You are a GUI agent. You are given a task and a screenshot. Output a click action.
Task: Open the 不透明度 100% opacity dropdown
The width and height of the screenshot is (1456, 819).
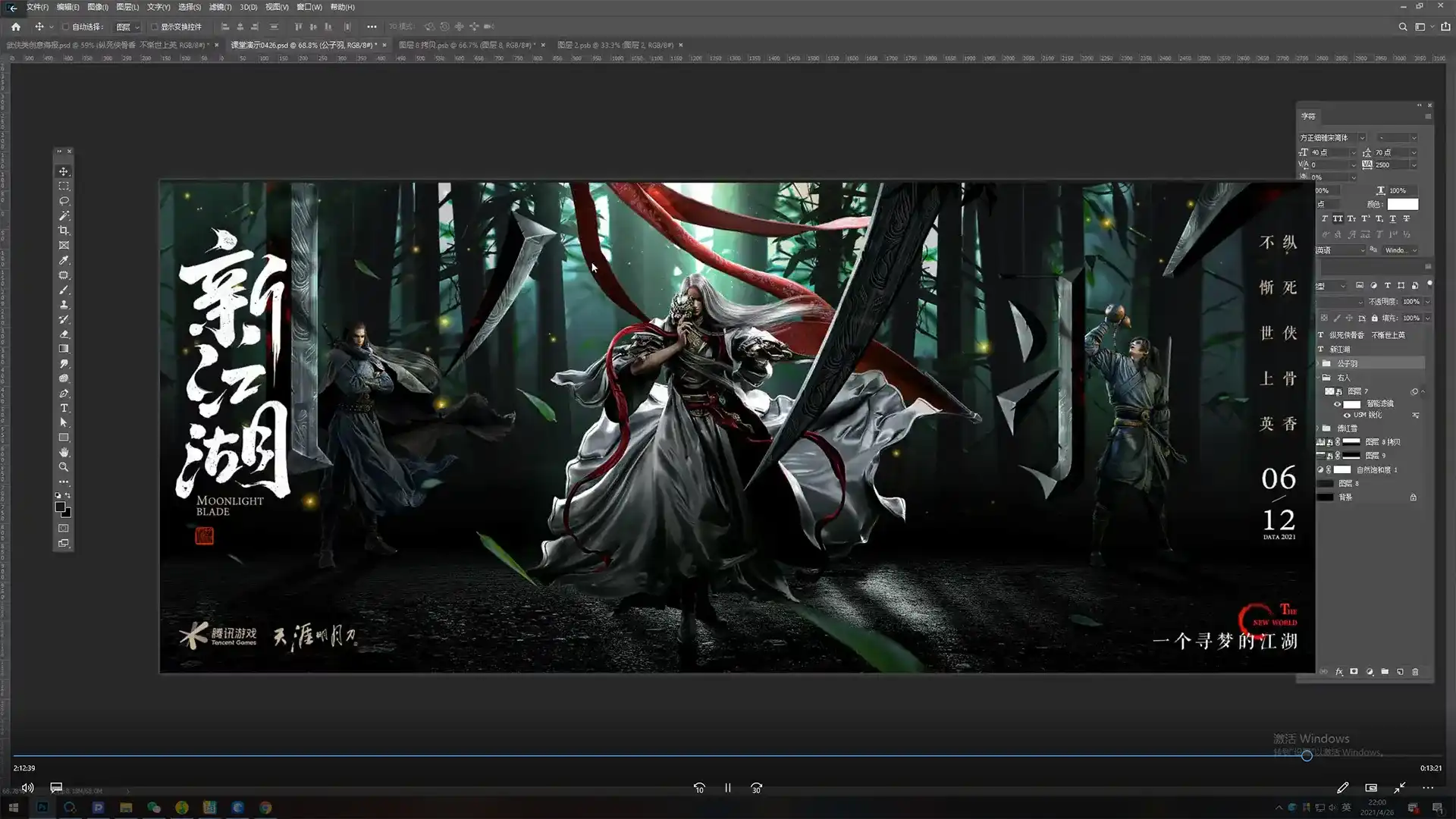tap(1427, 302)
